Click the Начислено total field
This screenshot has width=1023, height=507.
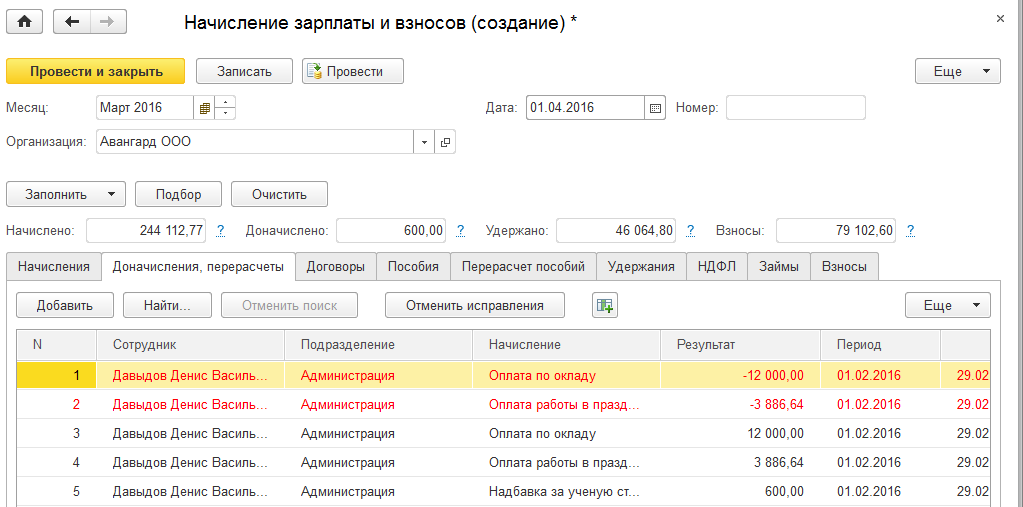[x=146, y=230]
